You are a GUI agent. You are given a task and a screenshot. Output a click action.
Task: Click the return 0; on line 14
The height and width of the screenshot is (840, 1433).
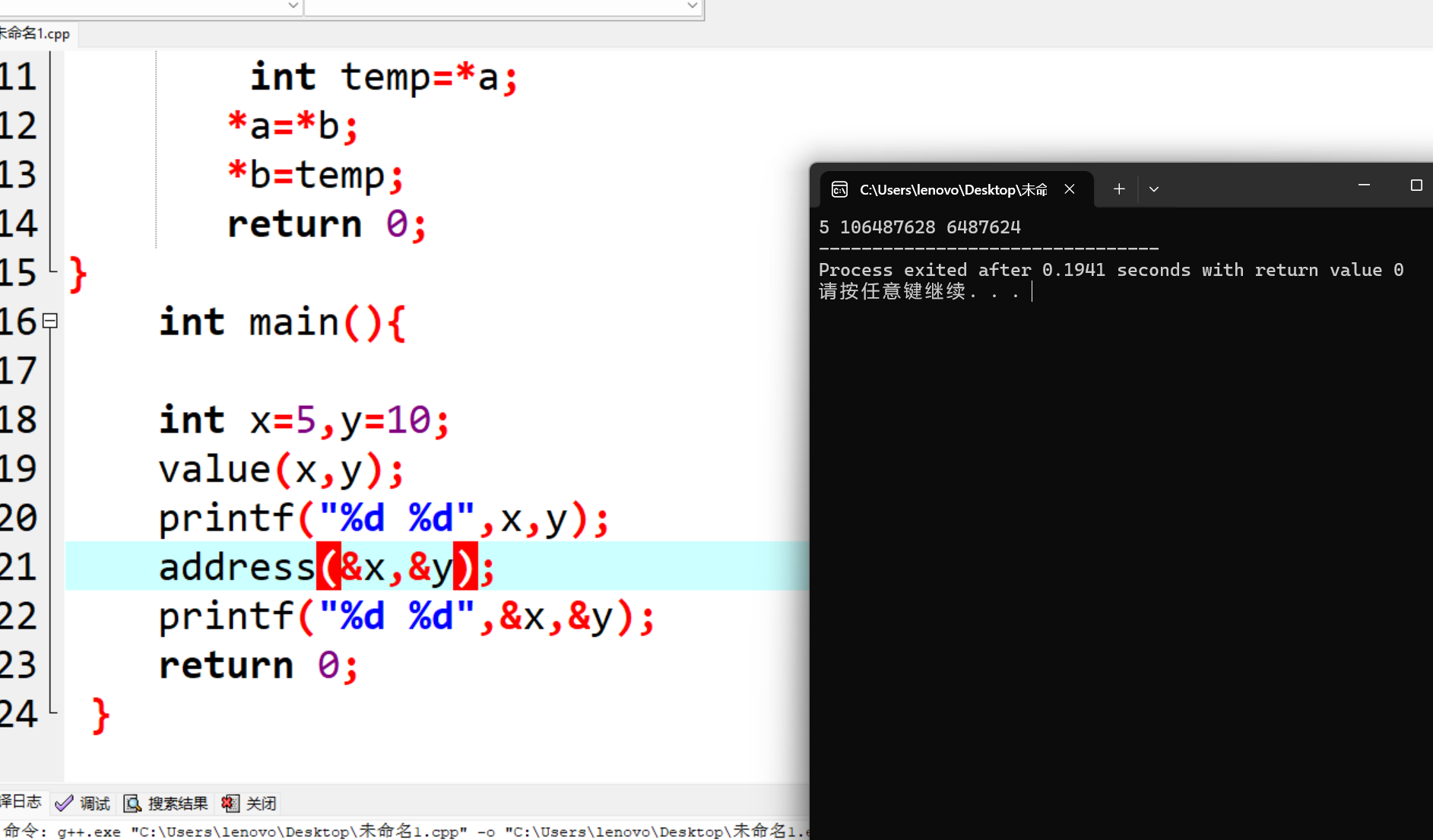(327, 224)
